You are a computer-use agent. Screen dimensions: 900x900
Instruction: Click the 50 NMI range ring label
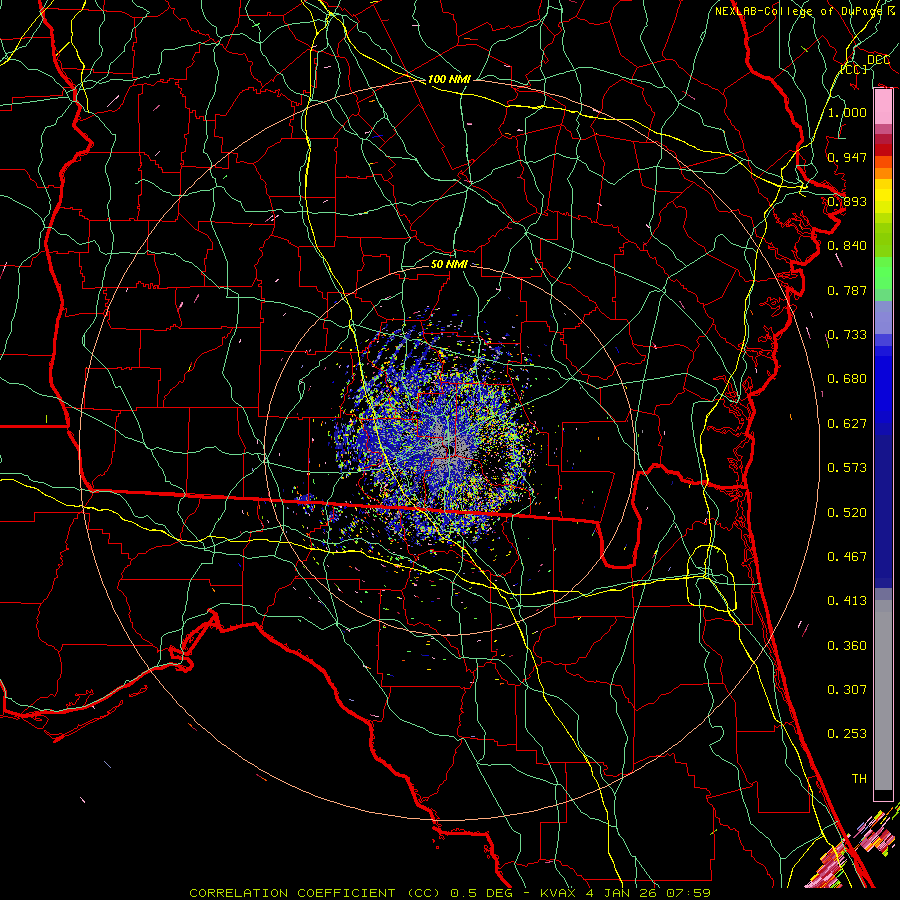(449, 264)
